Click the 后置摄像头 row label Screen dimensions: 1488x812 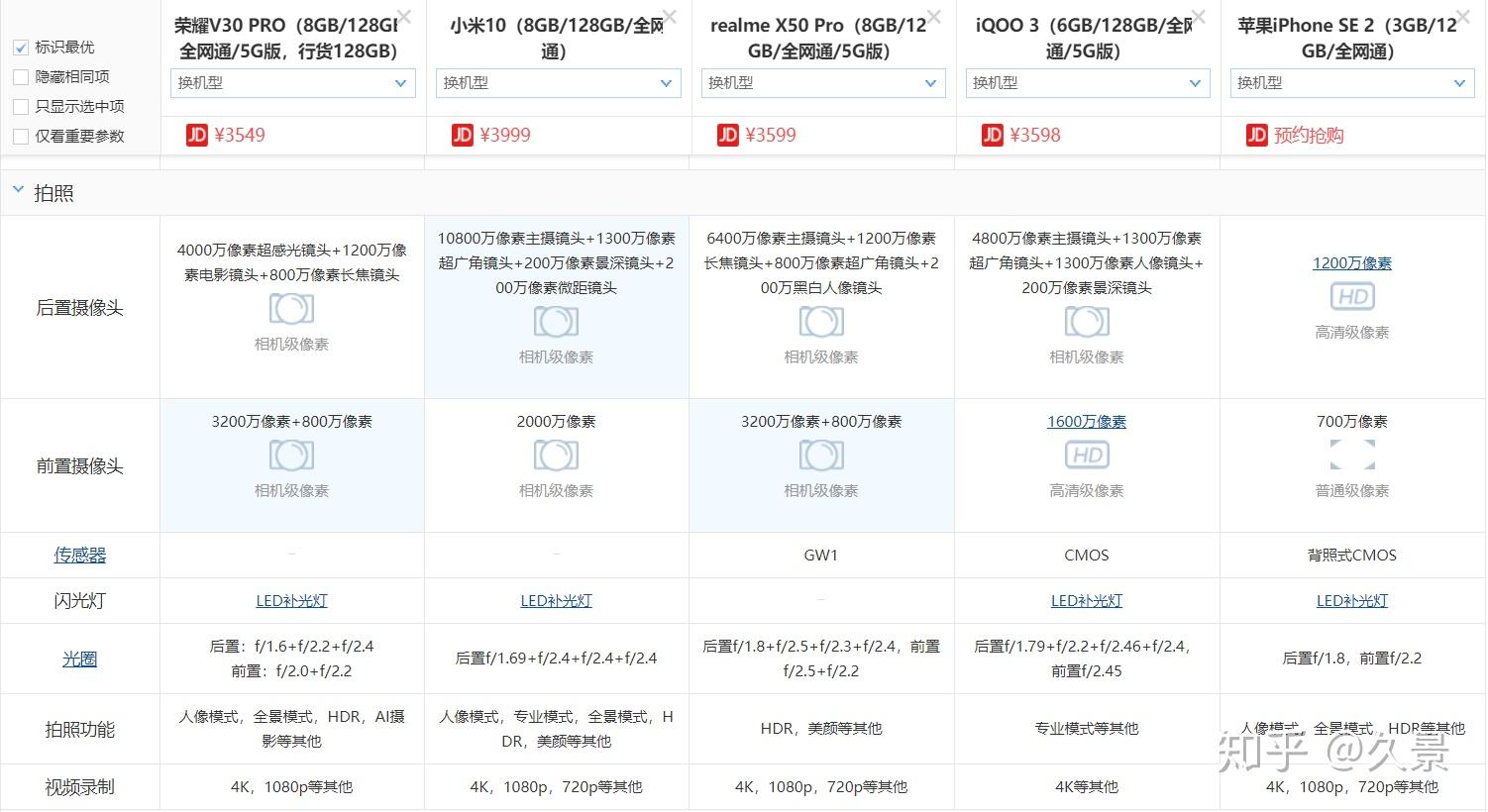pyautogui.click(x=80, y=308)
